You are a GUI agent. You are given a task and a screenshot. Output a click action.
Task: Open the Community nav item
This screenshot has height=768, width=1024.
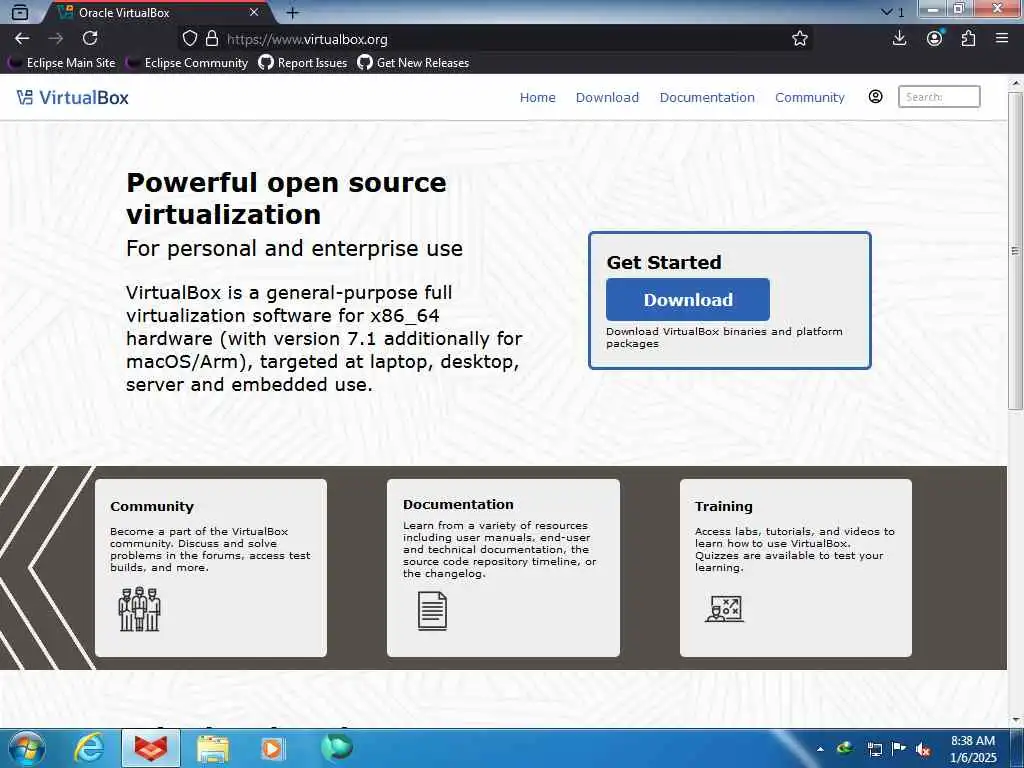click(x=810, y=97)
